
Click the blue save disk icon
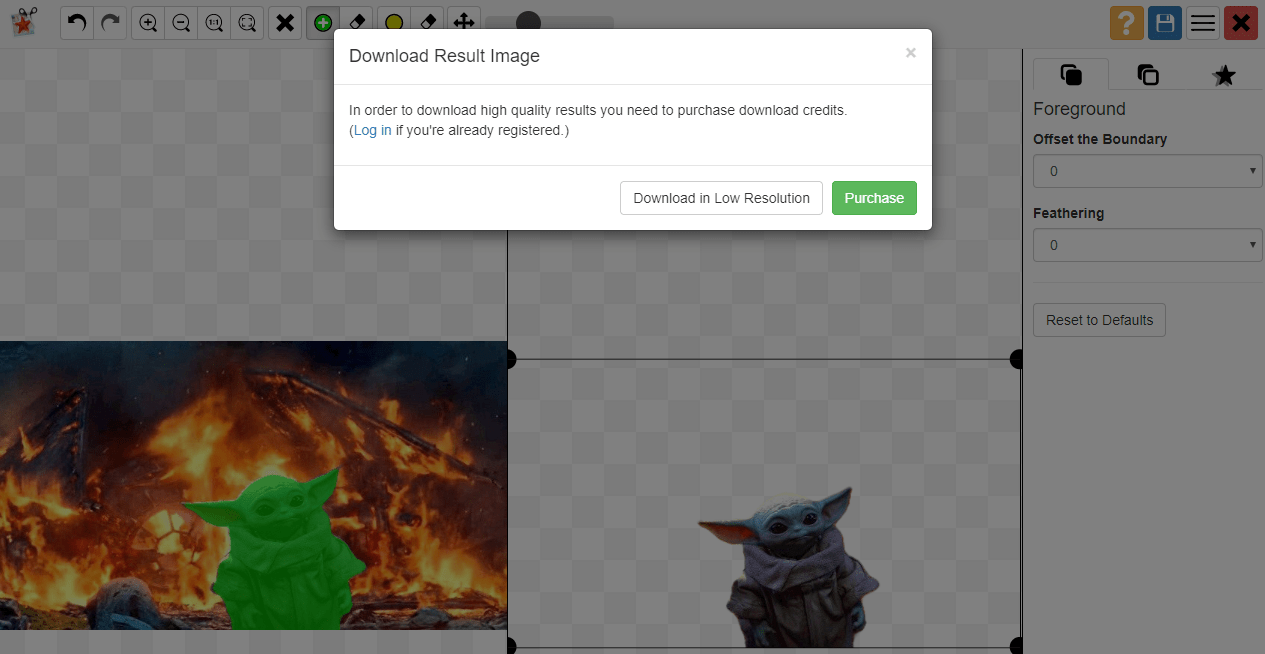[1164, 23]
